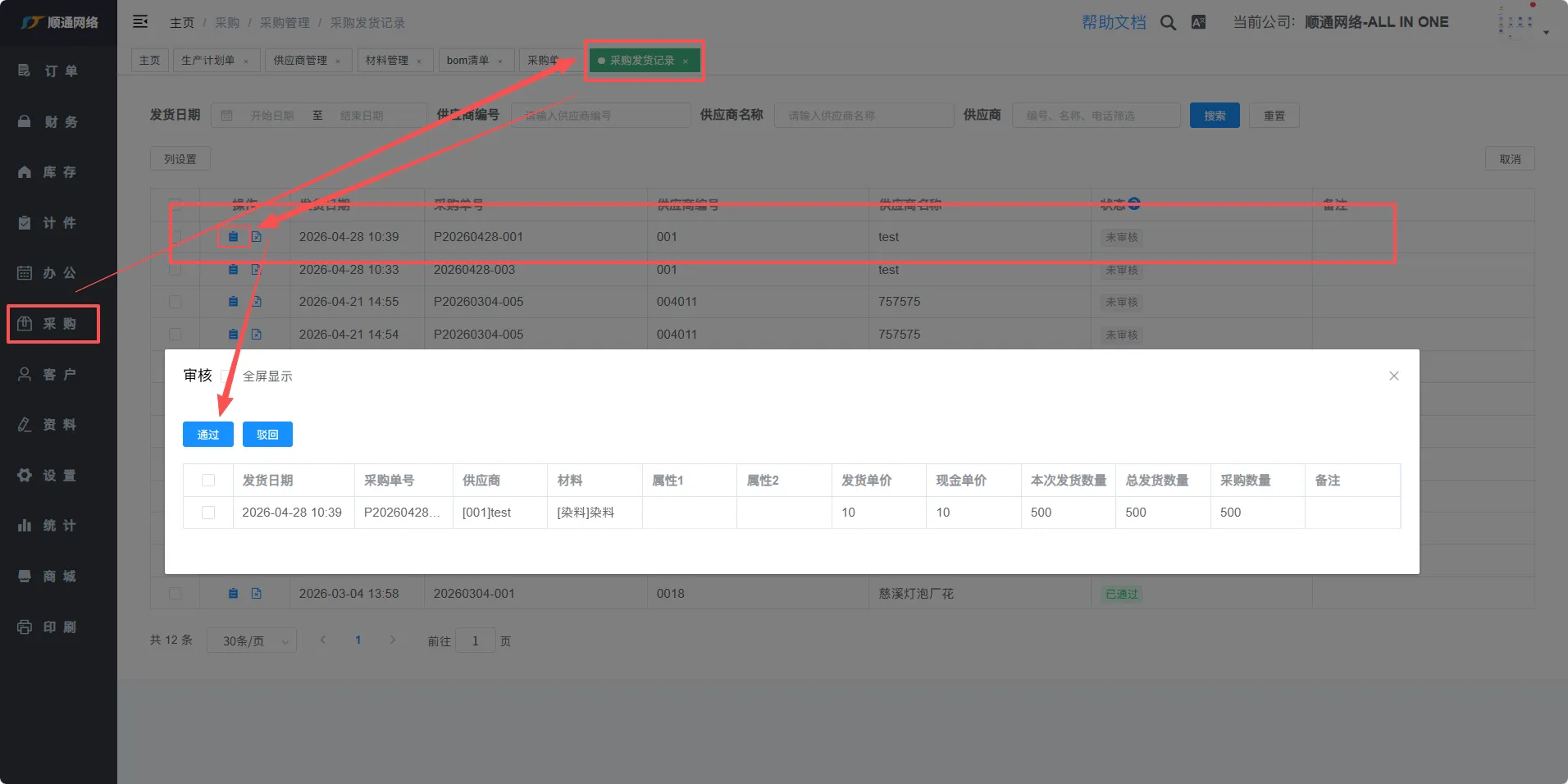Switch to the 供应商管理 tab
The height and width of the screenshot is (784, 1568).
coord(300,61)
